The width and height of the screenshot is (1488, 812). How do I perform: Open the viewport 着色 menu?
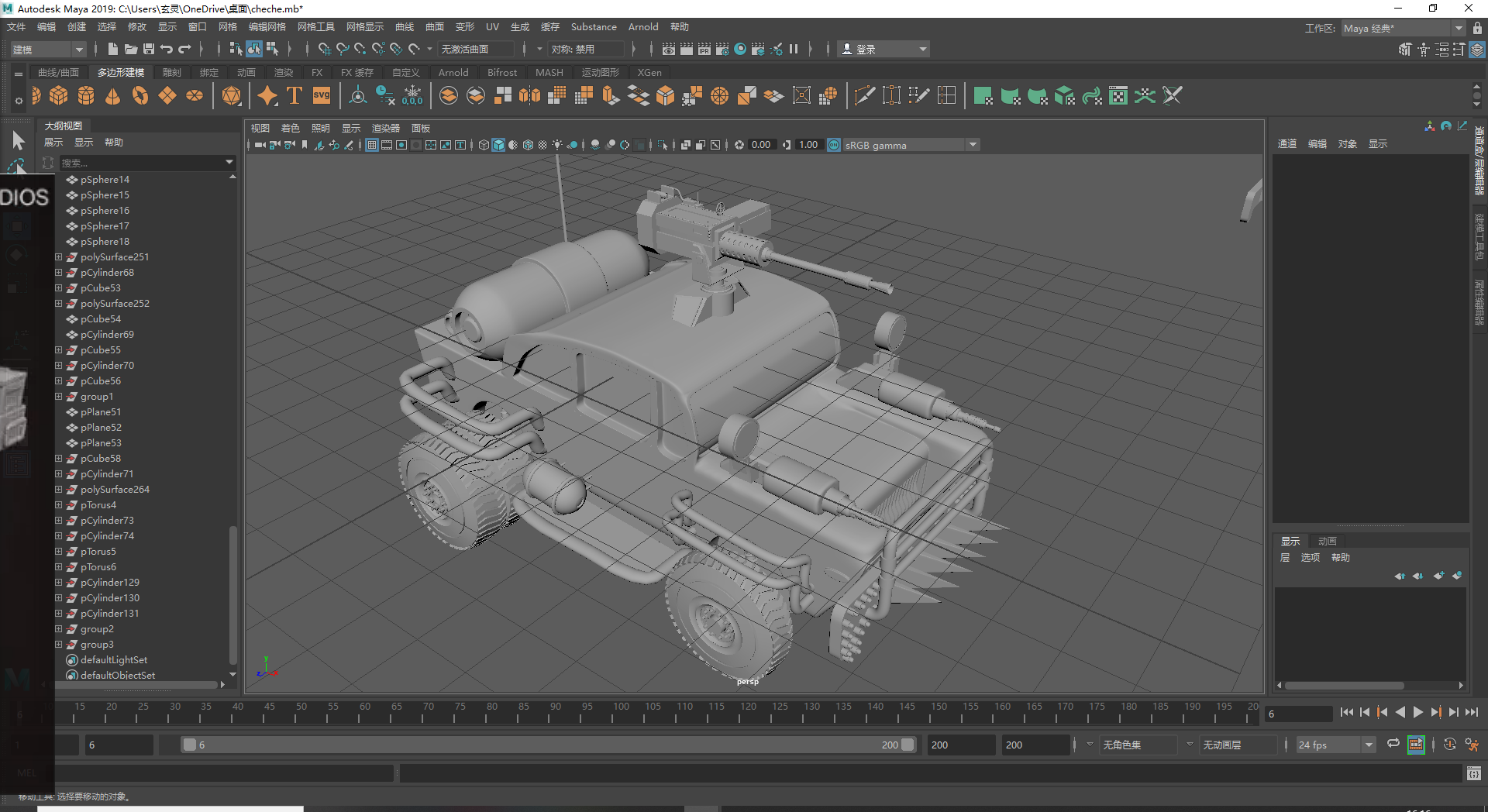[x=291, y=129]
